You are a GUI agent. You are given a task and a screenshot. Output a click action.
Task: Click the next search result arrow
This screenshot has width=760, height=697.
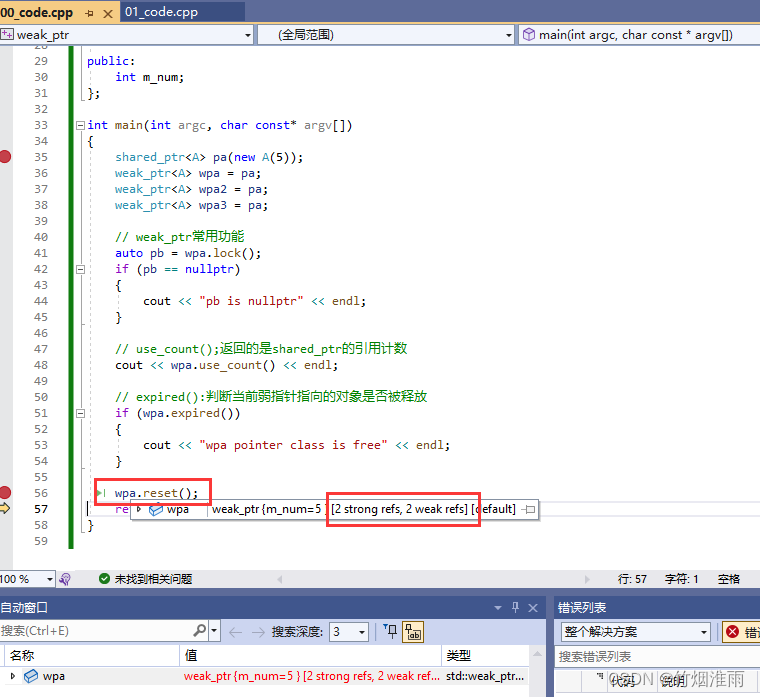coord(258,632)
